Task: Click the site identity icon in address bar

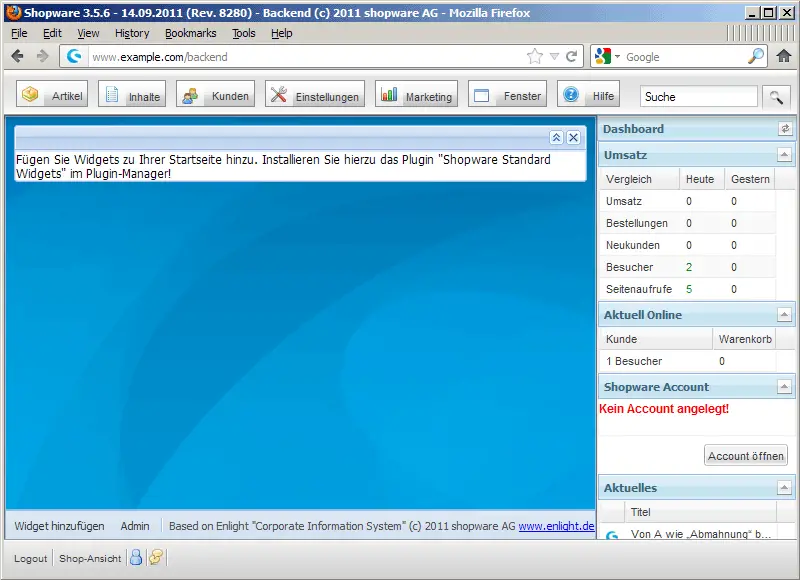Action: (x=74, y=56)
